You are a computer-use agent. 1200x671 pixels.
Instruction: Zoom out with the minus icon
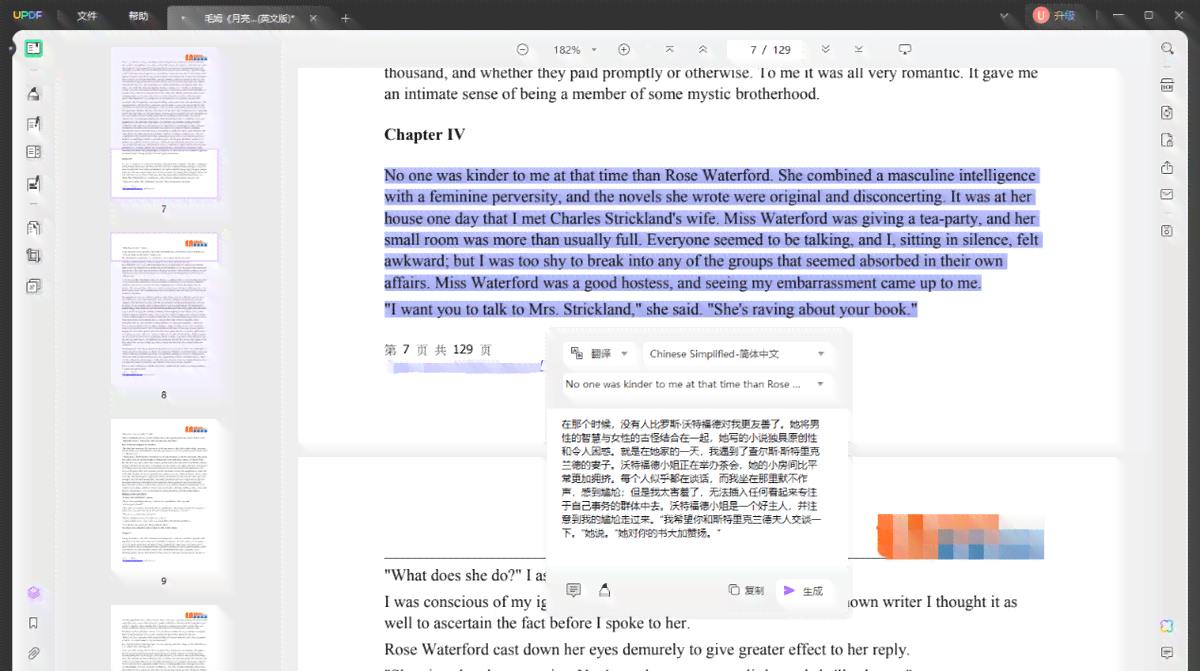click(522, 49)
